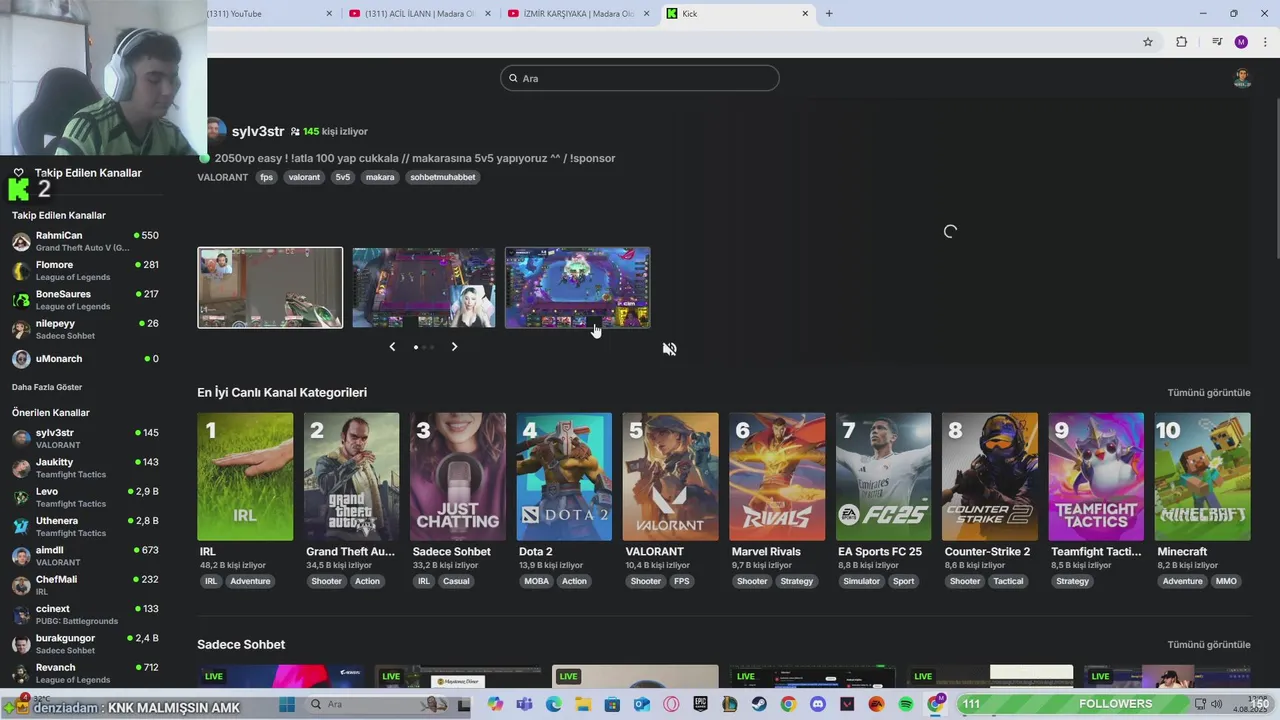Open the Minecraft category card
The image size is (1280, 720).
click(x=1203, y=477)
